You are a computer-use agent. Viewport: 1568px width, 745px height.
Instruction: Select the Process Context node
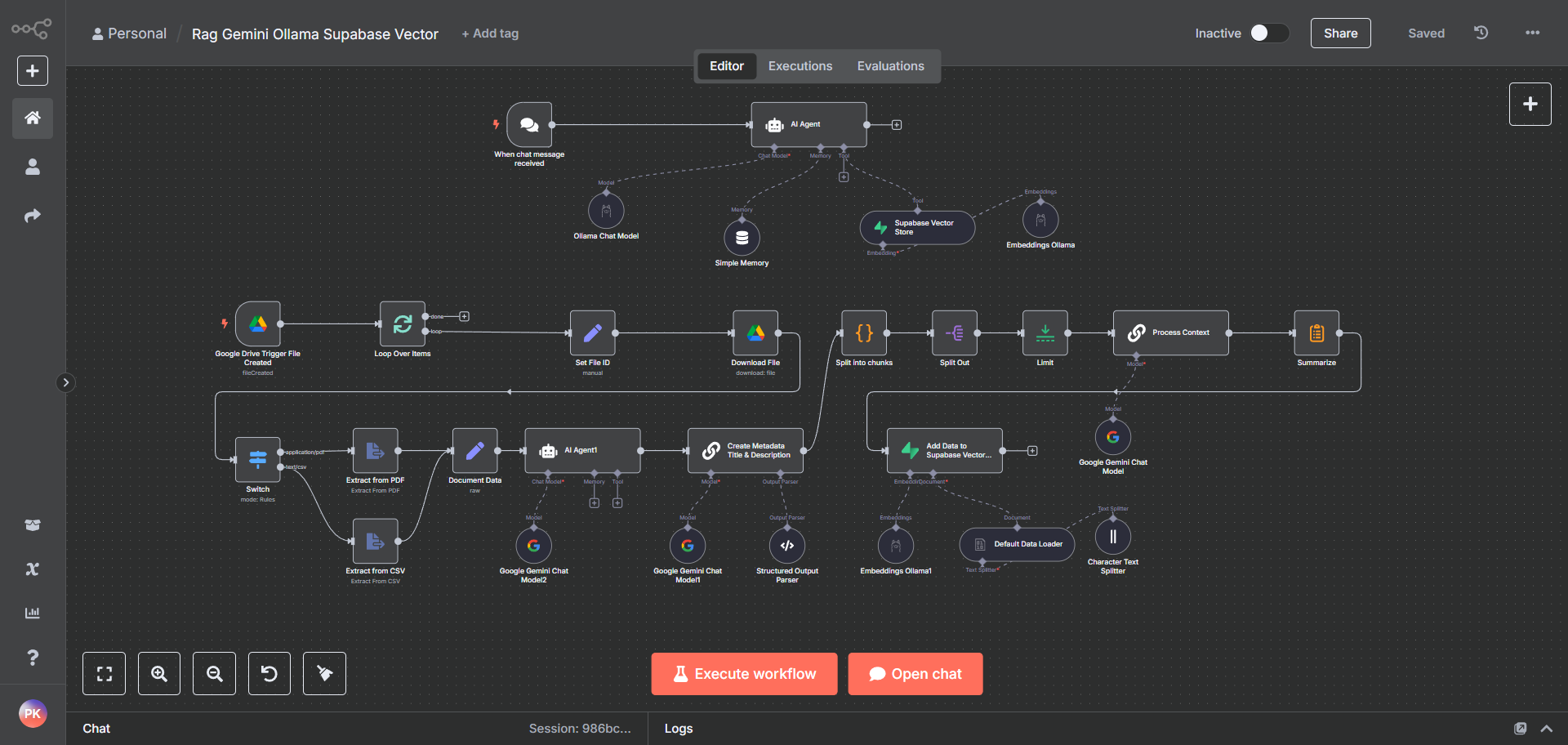click(x=1171, y=333)
